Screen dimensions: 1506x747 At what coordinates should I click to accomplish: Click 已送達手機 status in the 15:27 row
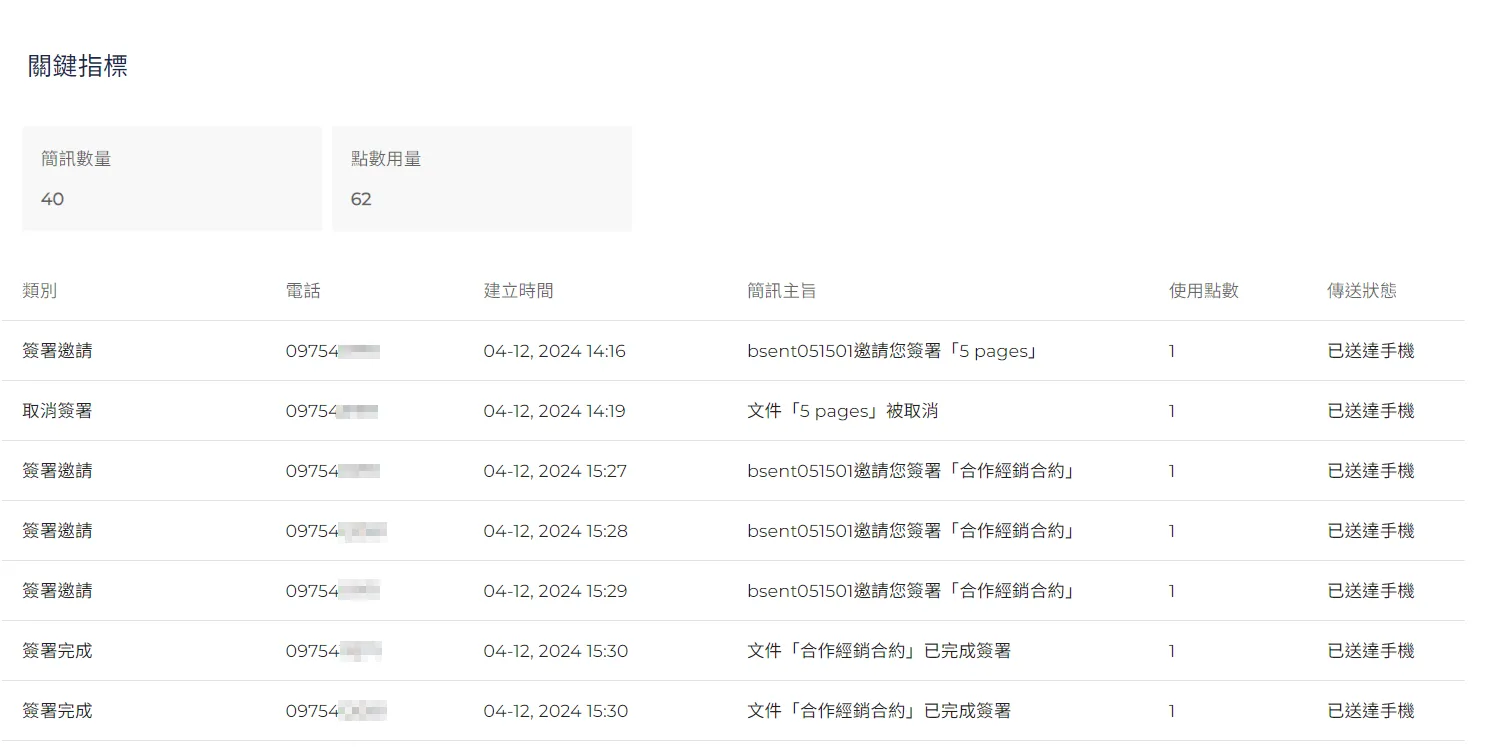coord(1370,471)
